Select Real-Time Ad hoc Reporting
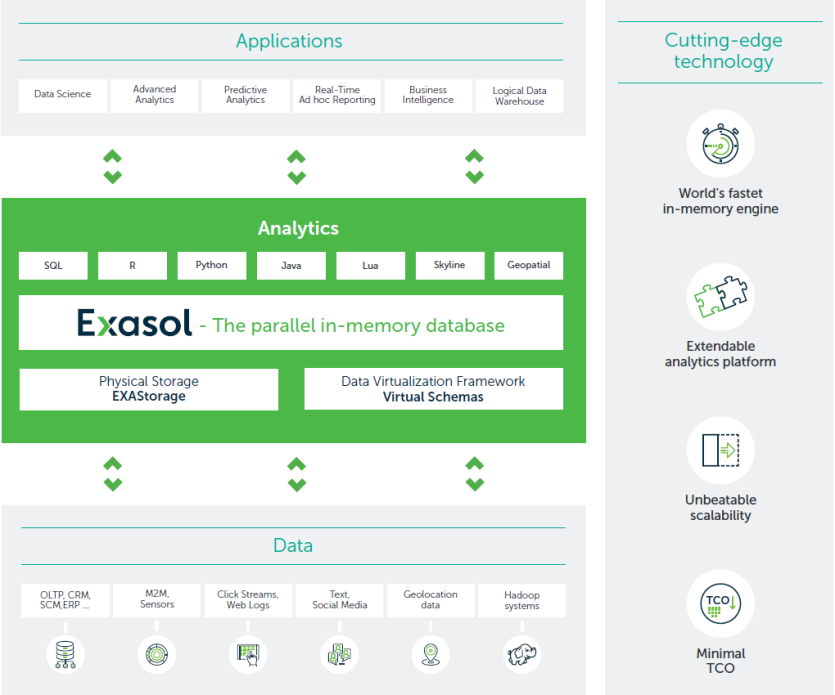This screenshot has height=695, width=835. [x=337, y=96]
